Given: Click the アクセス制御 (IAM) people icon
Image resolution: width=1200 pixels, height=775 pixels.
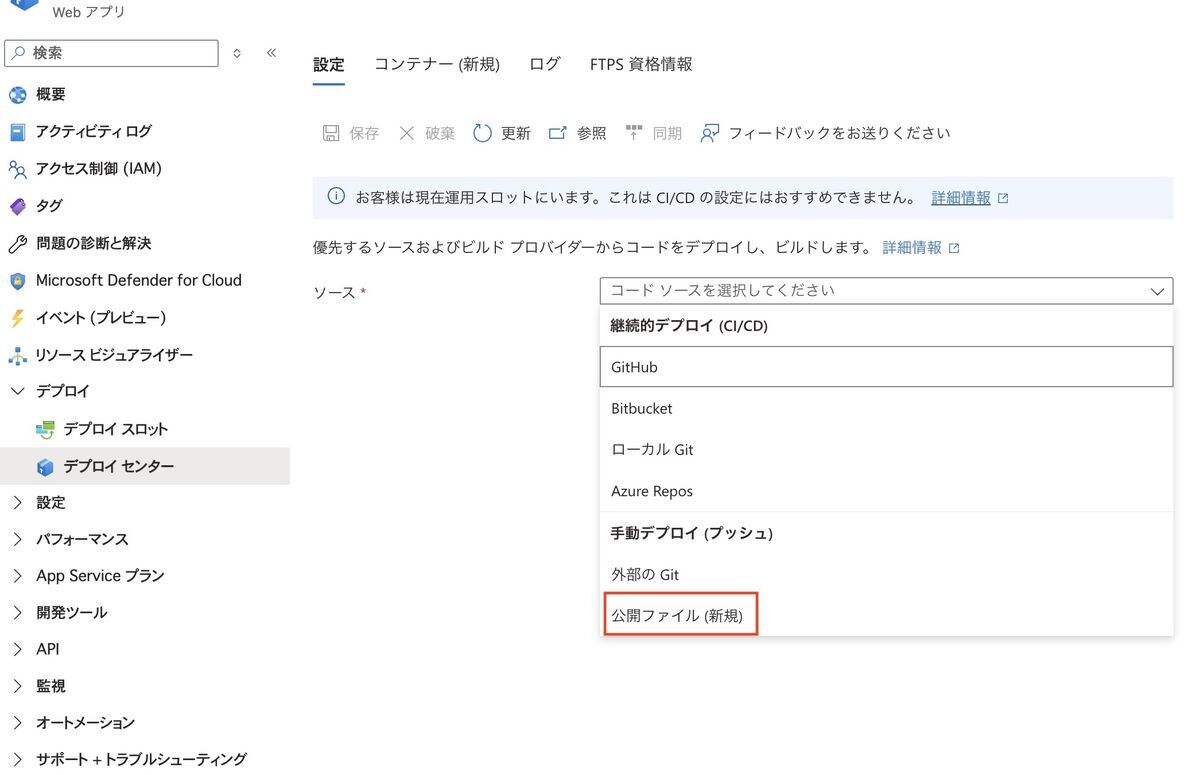Looking at the screenshot, I should (17, 169).
